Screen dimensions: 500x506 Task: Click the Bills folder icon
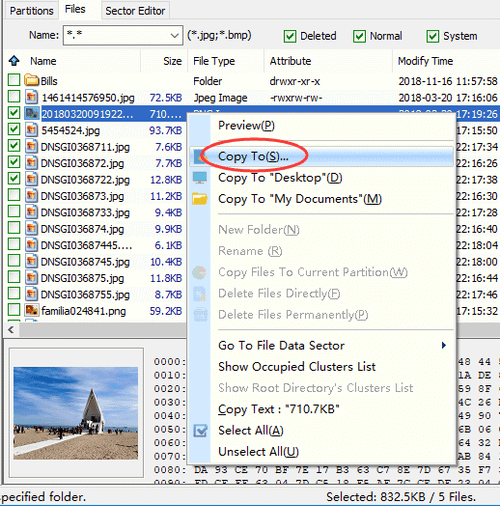point(32,81)
